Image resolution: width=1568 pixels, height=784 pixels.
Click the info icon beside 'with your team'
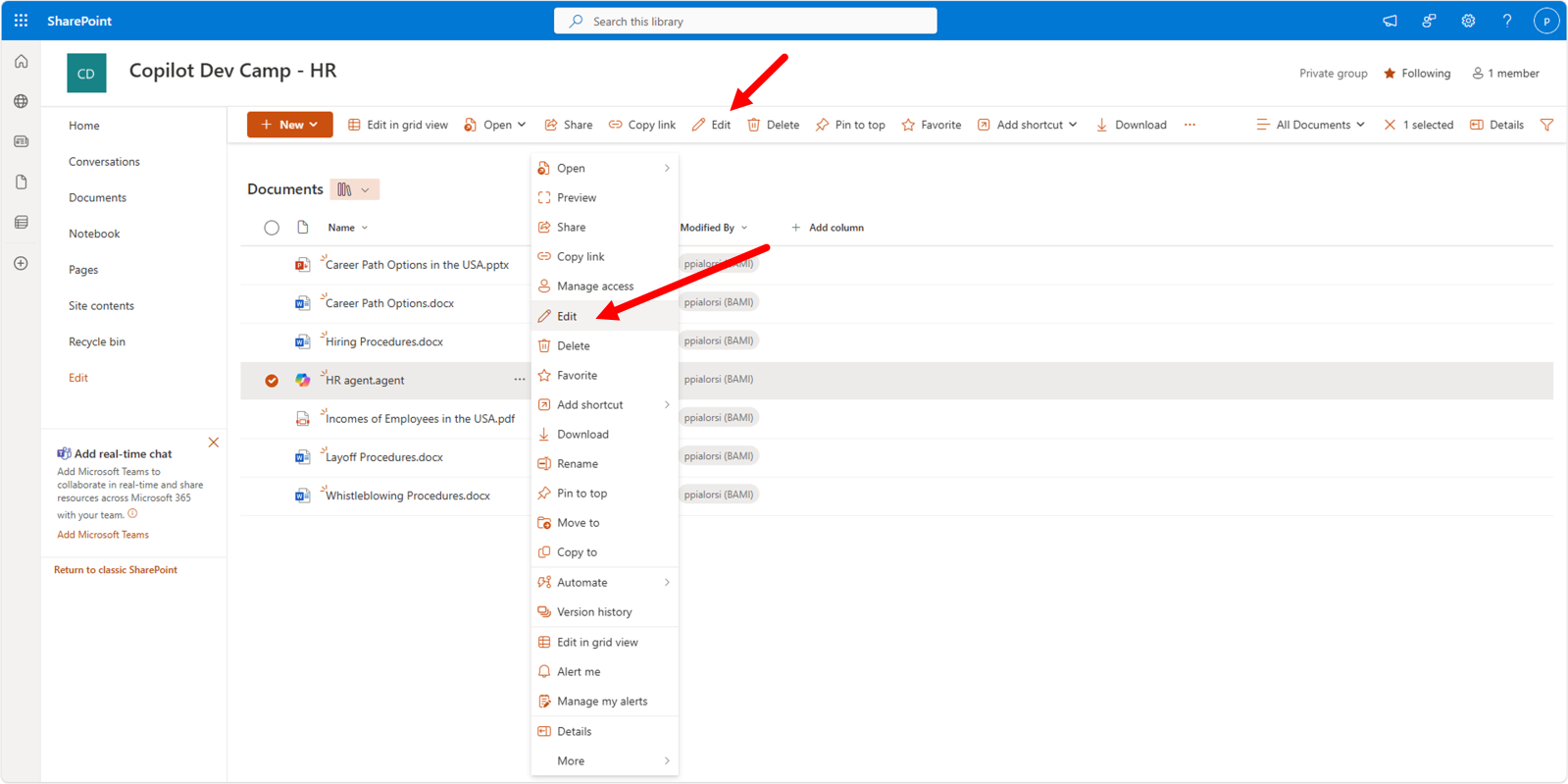coord(132,513)
